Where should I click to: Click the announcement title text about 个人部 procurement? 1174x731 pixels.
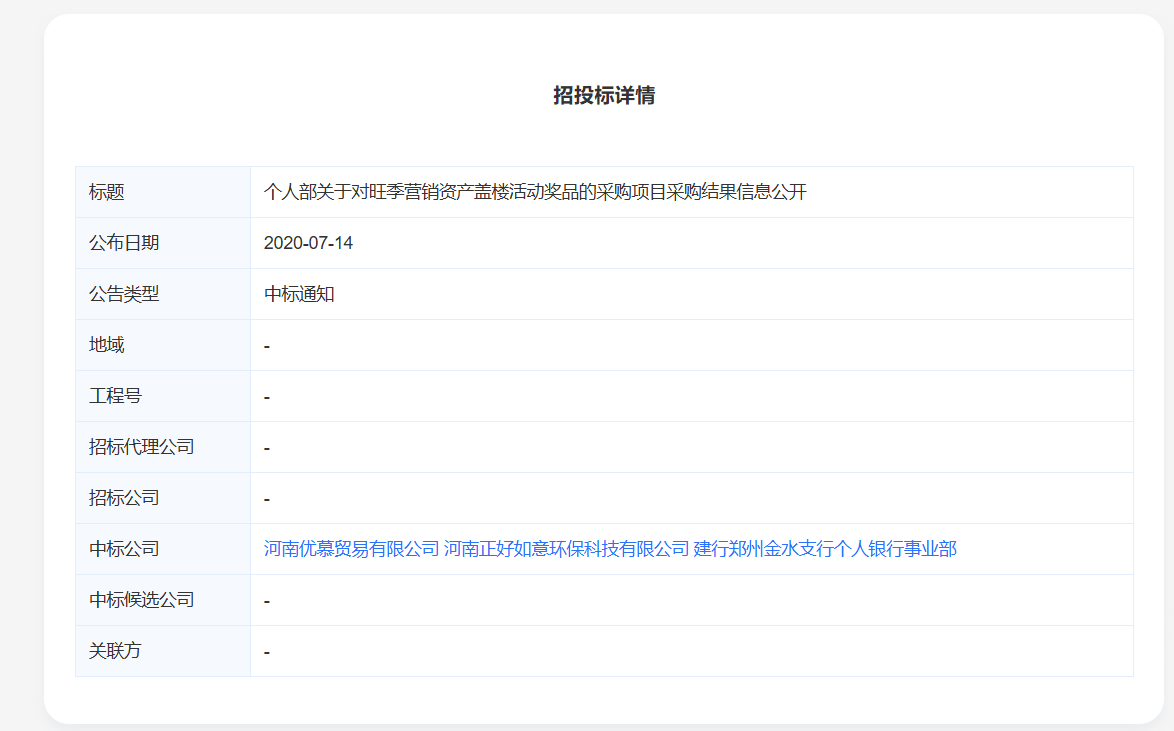[535, 192]
